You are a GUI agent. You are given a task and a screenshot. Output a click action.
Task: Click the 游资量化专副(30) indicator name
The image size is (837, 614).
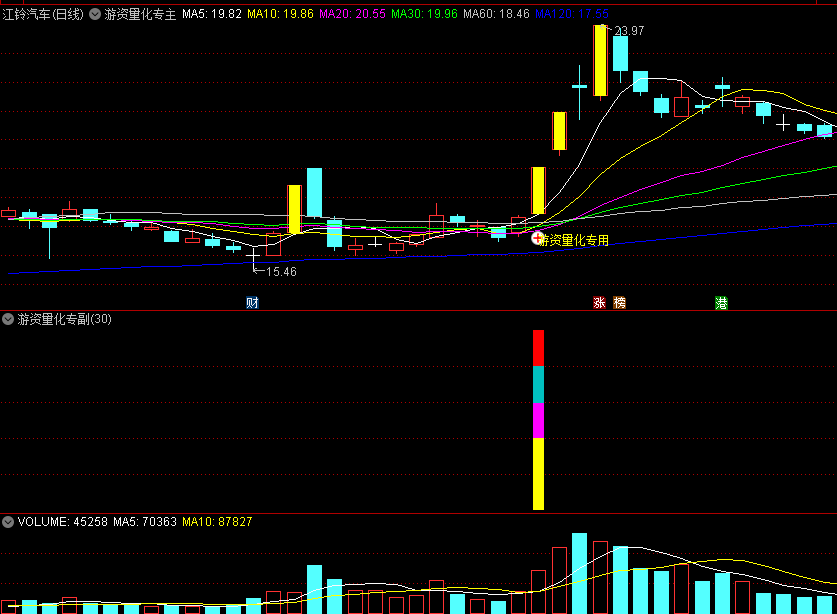[x=65, y=319]
